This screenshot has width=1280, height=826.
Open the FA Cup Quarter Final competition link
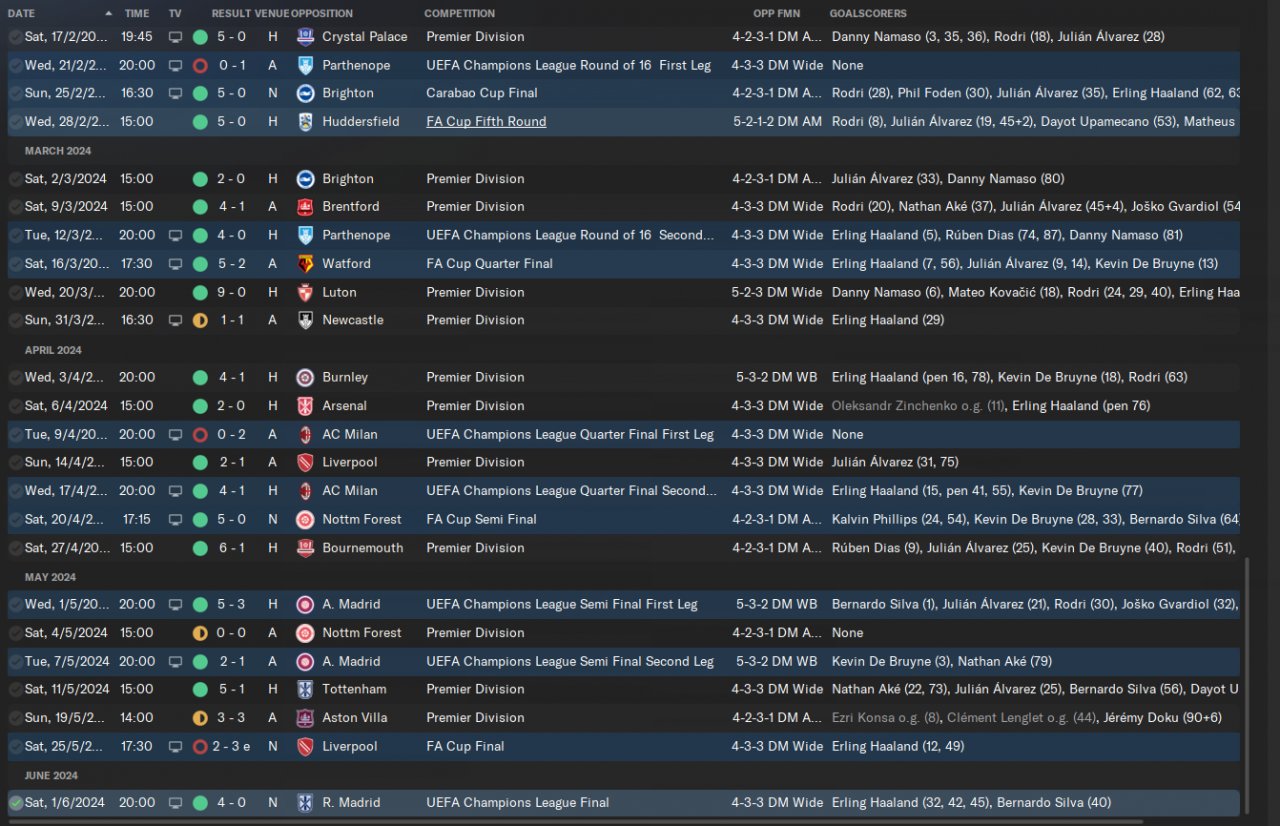[489, 264]
